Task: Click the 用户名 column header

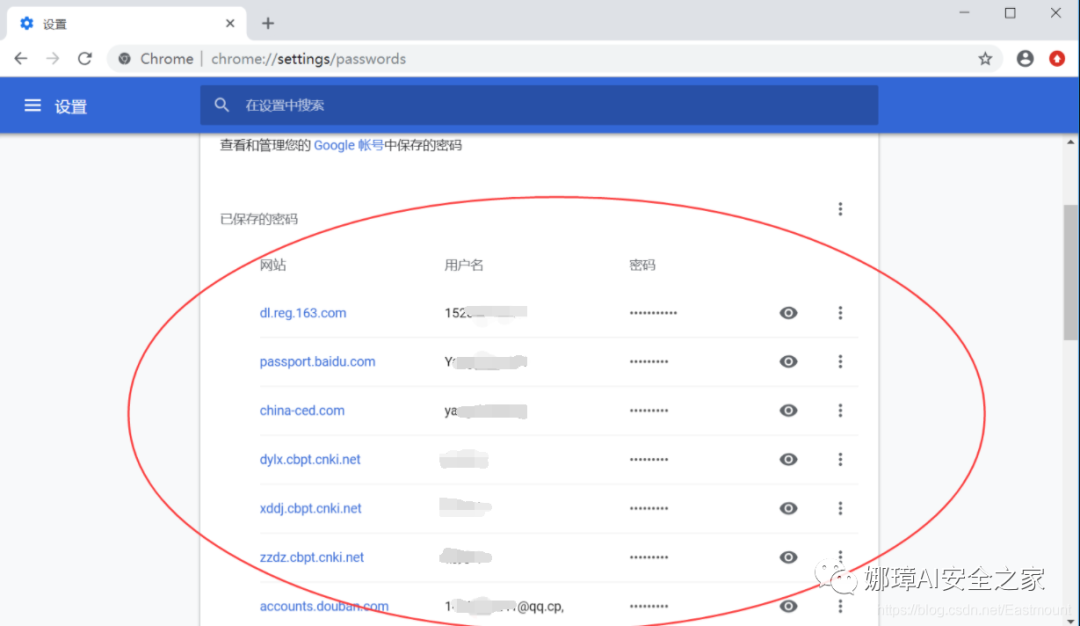Action: coord(464,265)
